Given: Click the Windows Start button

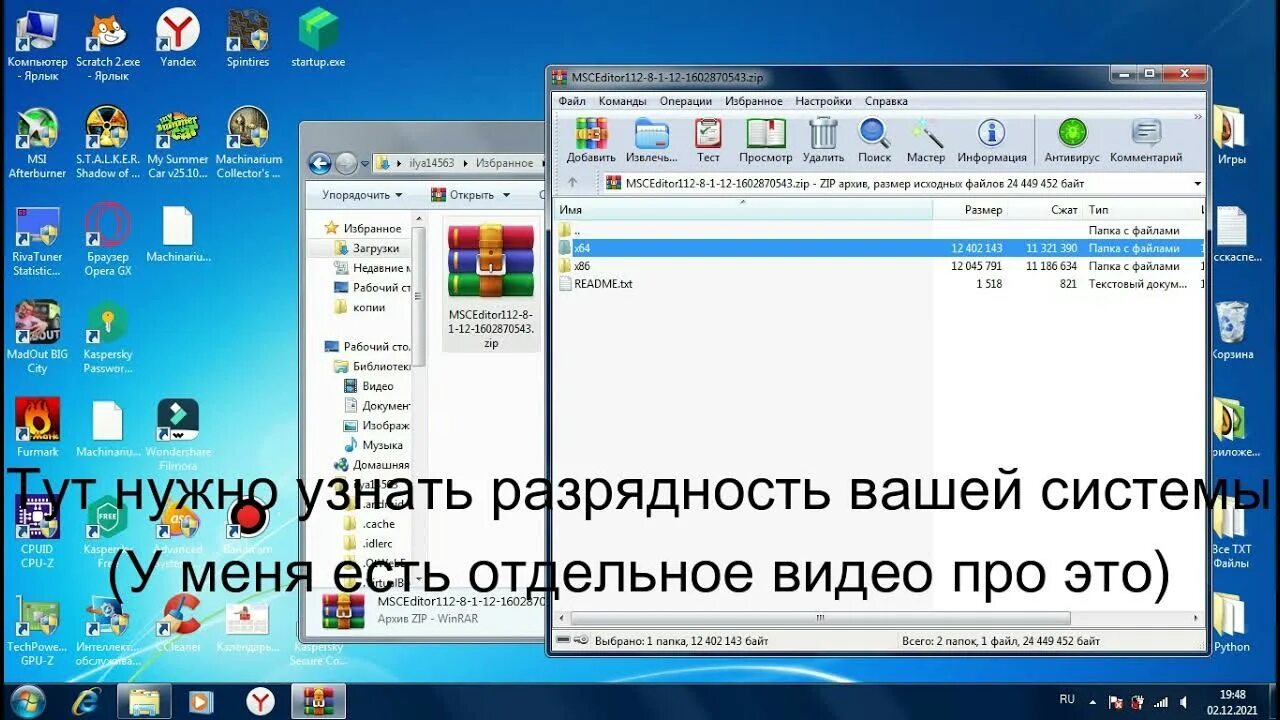Looking at the screenshot, I should click(x=27, y=700).
